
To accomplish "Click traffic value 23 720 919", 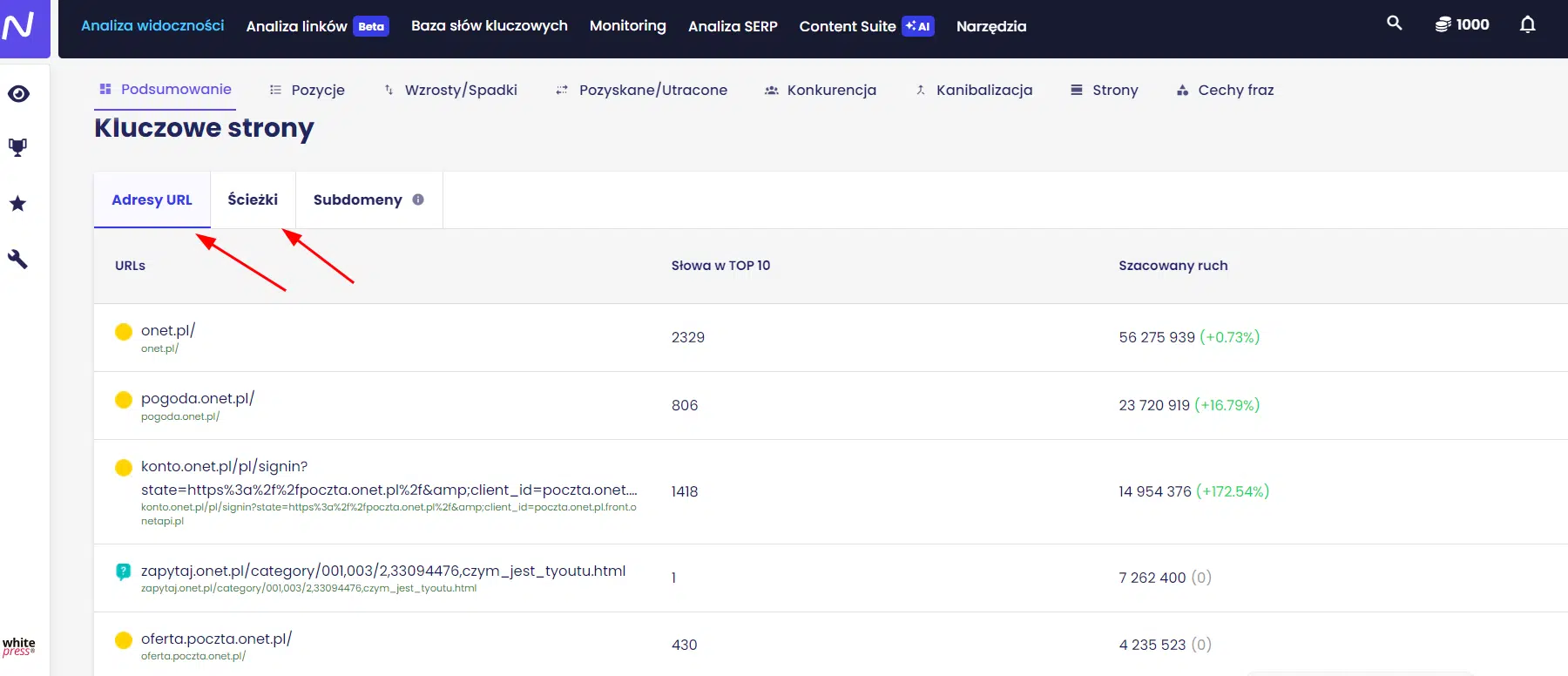I will pyautogui.click(x=1154, y=405).
